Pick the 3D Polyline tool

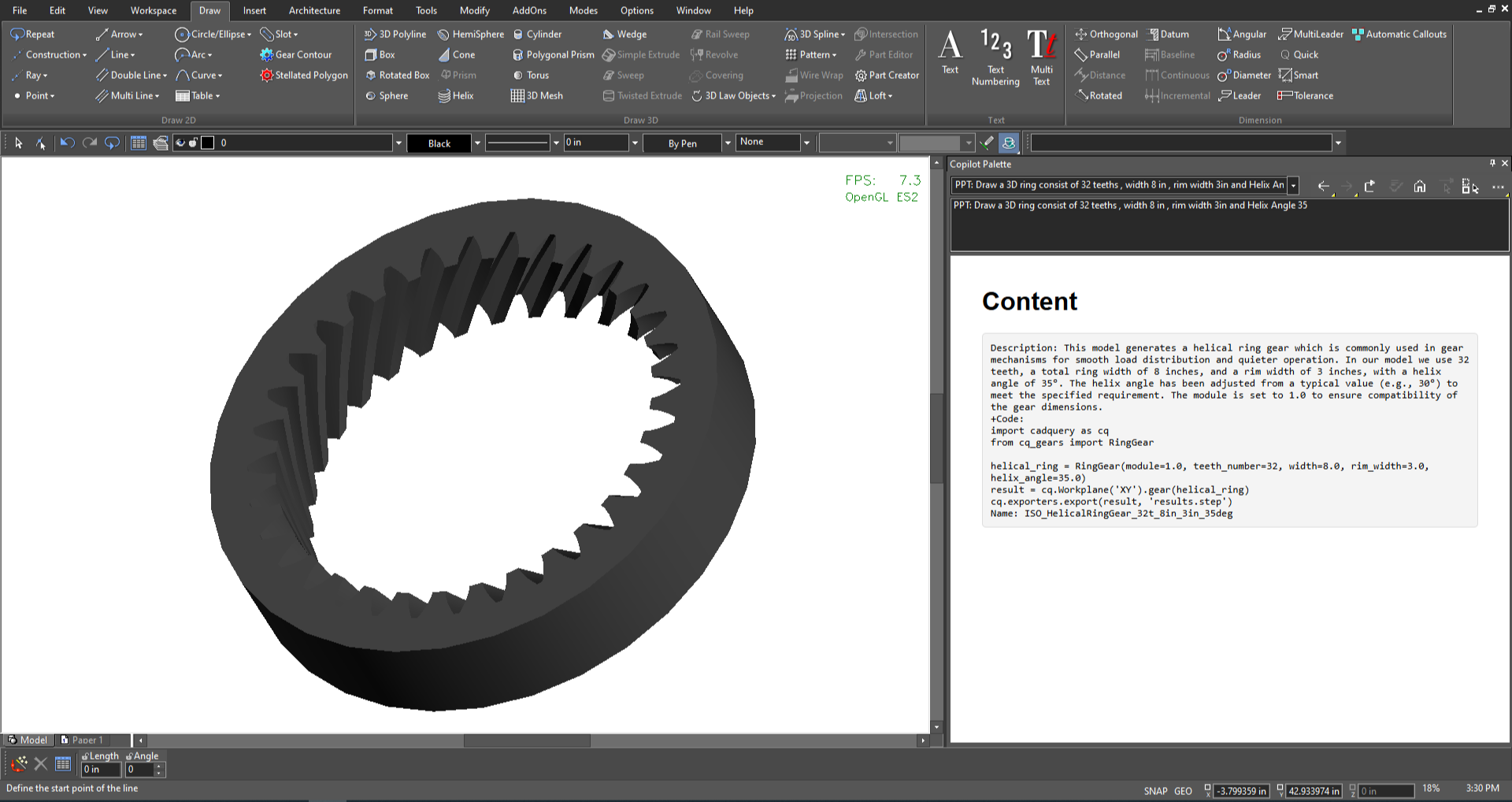coord(395,34)
